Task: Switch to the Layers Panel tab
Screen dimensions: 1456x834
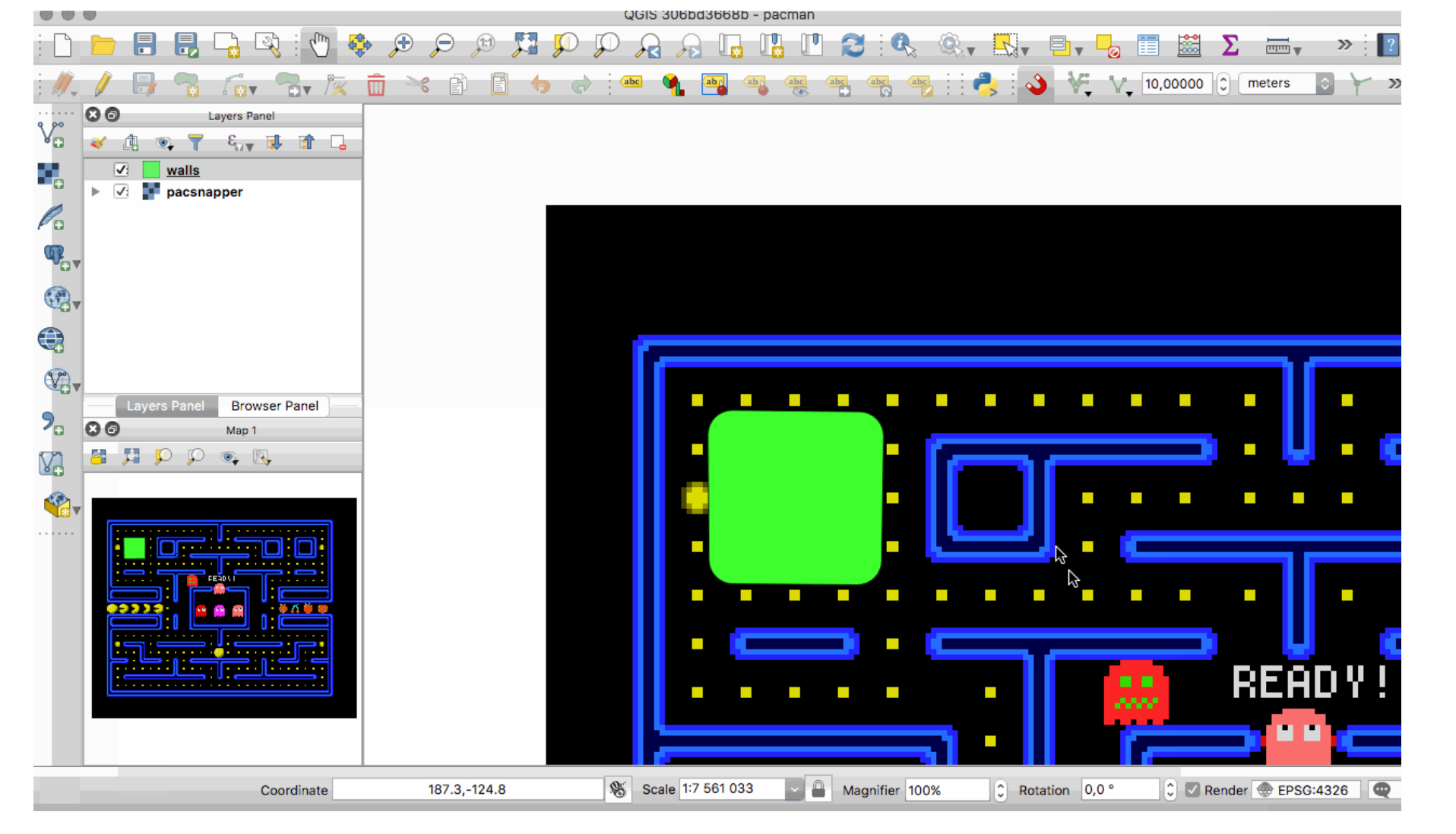Action: tap(166, 406)
